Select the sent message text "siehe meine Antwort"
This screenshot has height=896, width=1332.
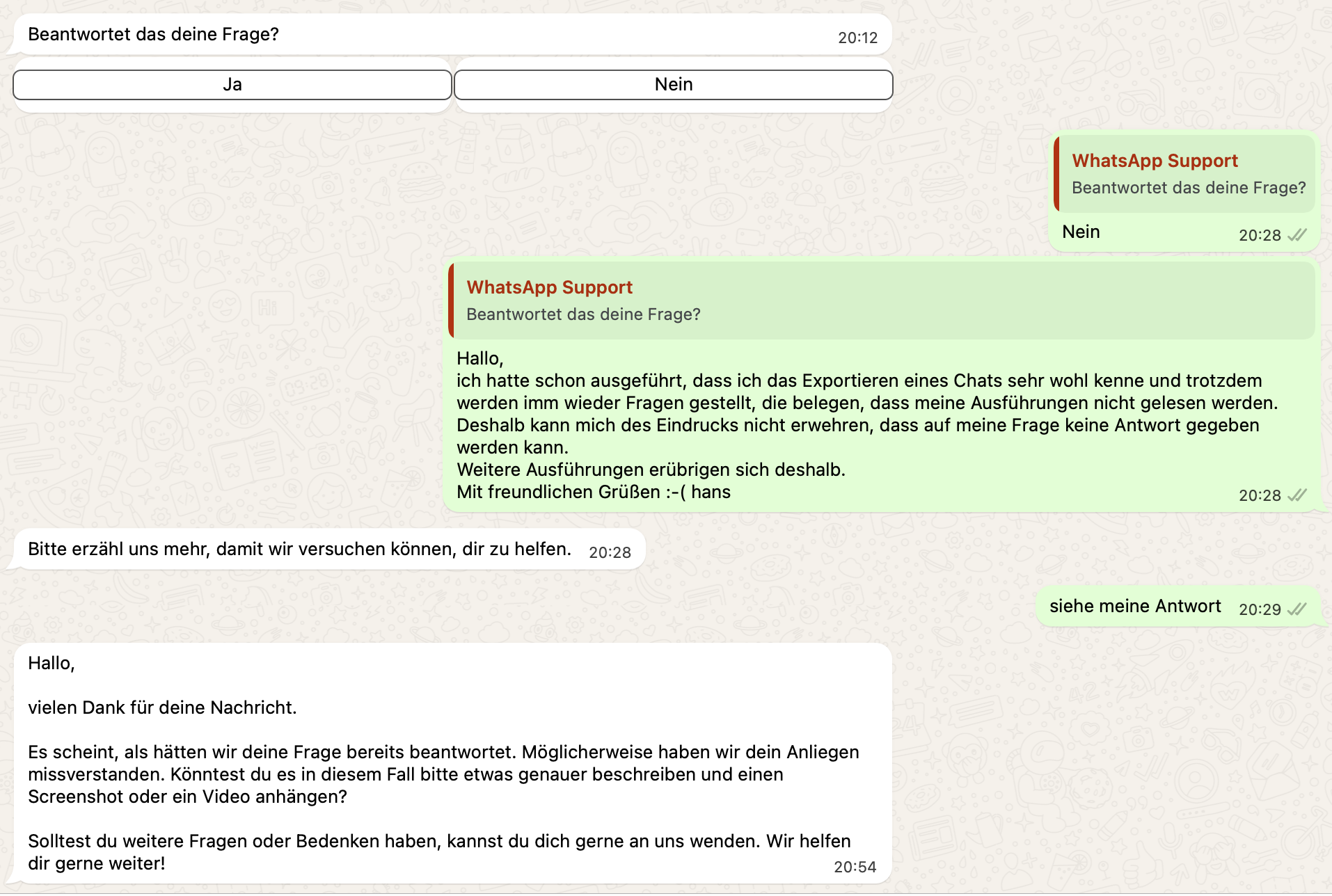tap(1135, 606)
